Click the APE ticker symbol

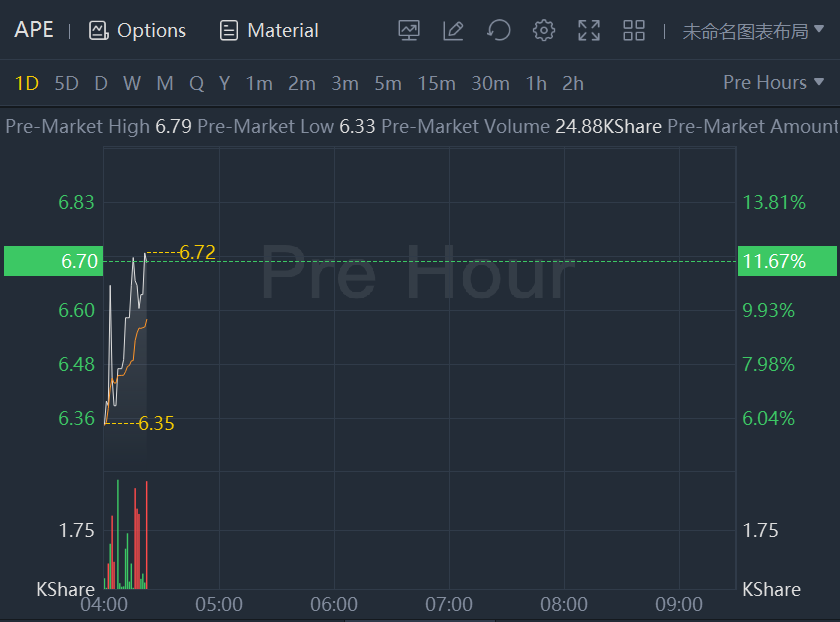tap(34, 30)
